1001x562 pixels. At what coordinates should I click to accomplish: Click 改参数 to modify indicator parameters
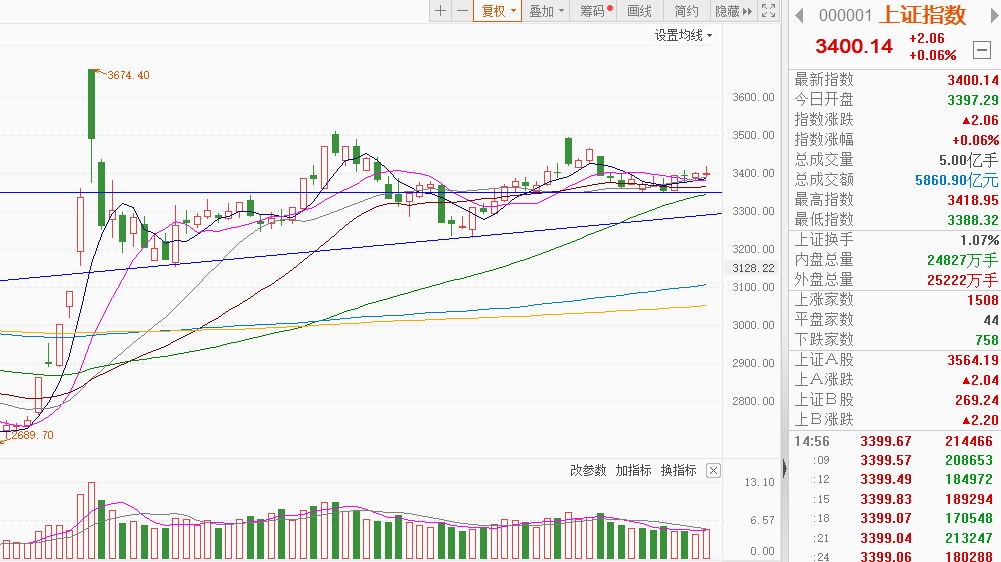pyautogui.click(x=588, y=470)
